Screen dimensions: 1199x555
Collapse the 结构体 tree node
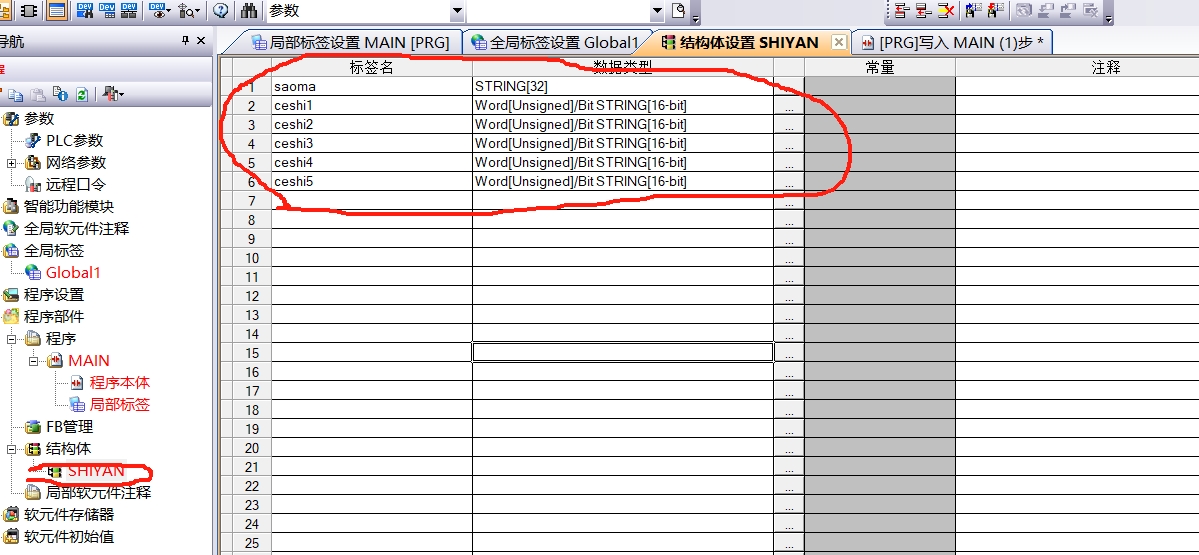[x=12, y=449]
